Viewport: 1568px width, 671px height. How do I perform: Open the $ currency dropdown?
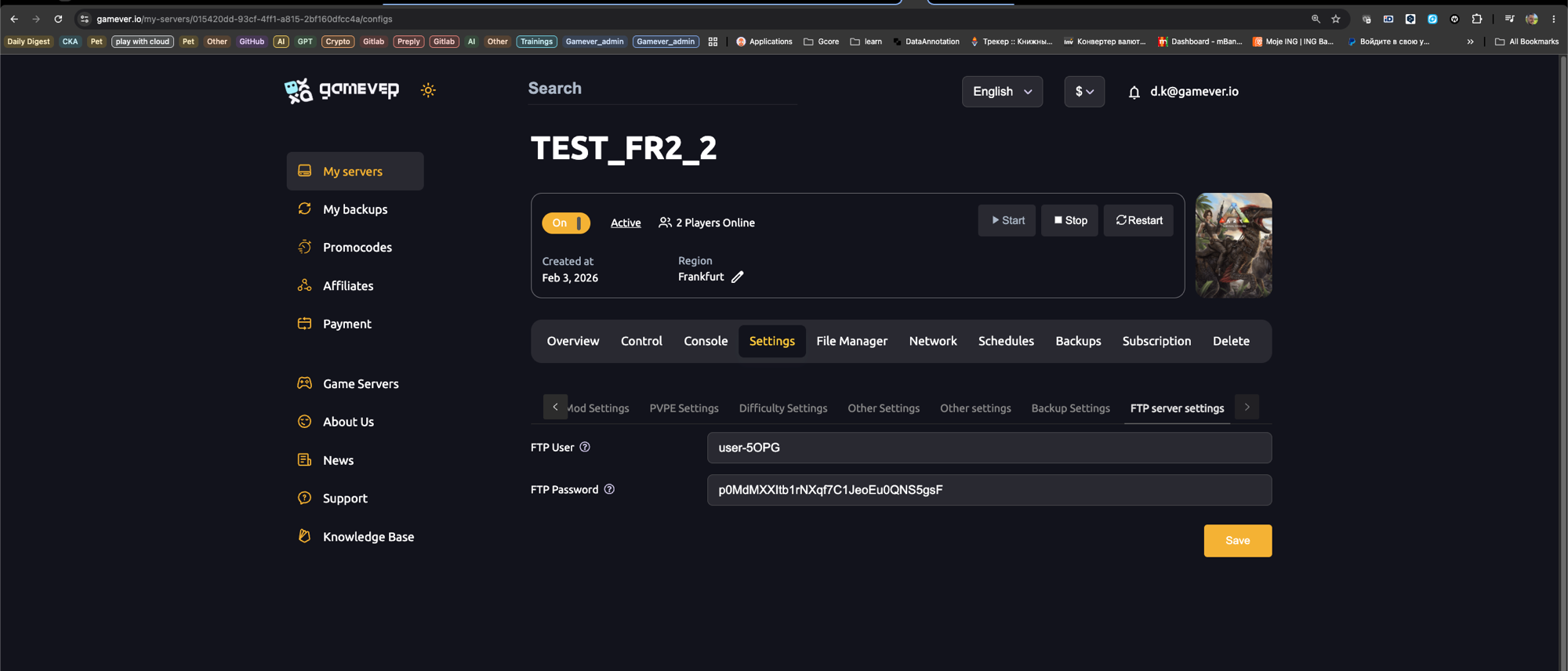(1084, 92)
